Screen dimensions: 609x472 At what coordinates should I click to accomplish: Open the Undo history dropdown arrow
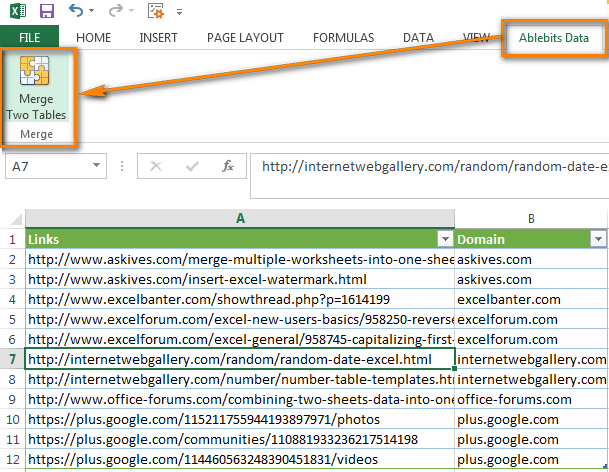tap(92, 10)
